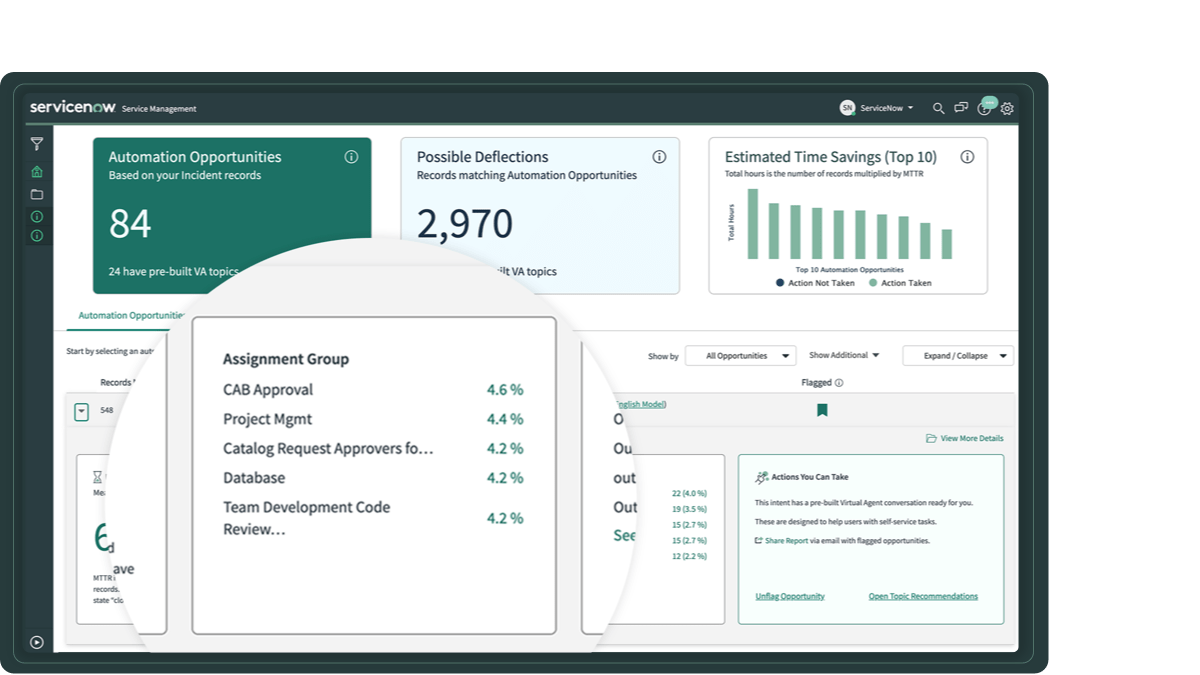The width and height of the screenshot is (1200, 675).
Task: Open the conversations icon in the top bar
Action: [961, 108]
